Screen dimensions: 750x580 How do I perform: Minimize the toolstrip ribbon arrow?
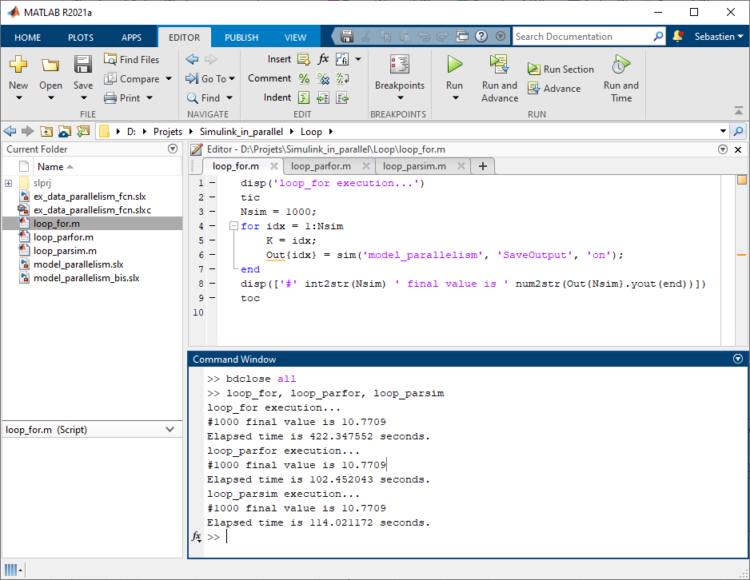point(739,110)
